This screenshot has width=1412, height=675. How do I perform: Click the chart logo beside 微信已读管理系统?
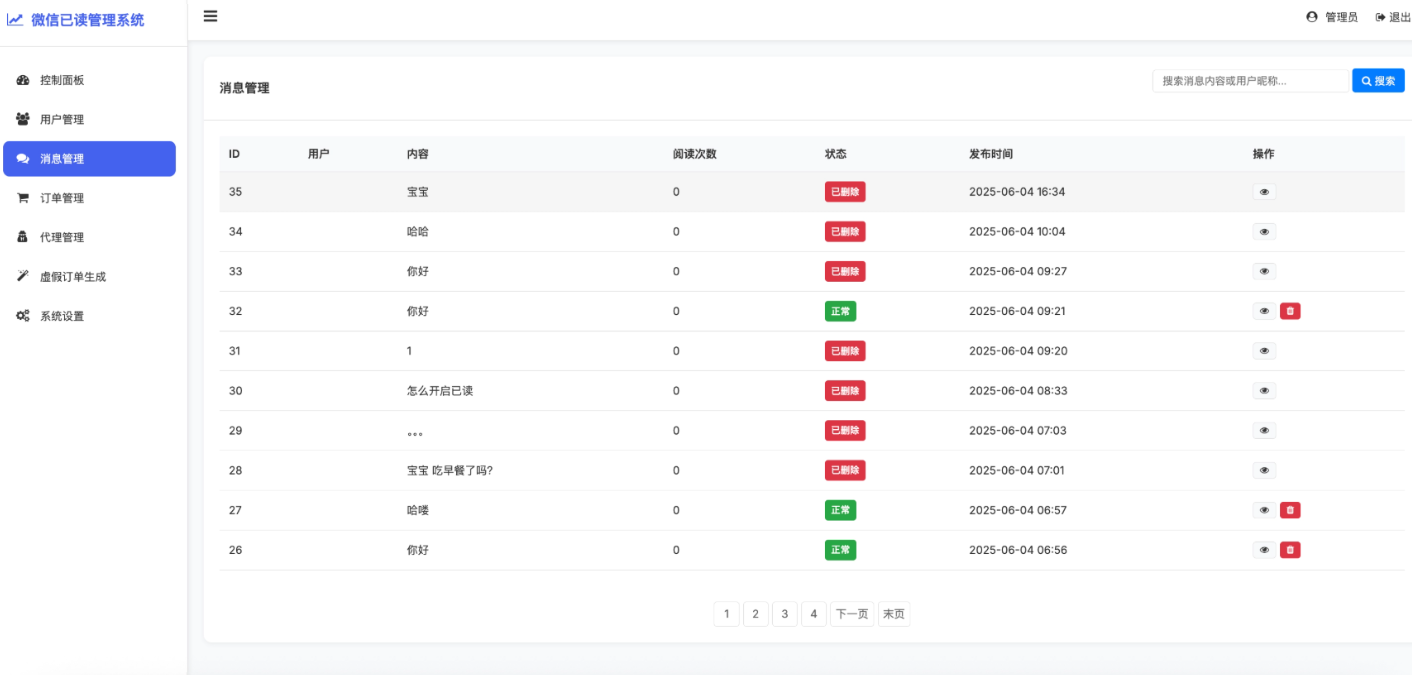click(15, 20)
